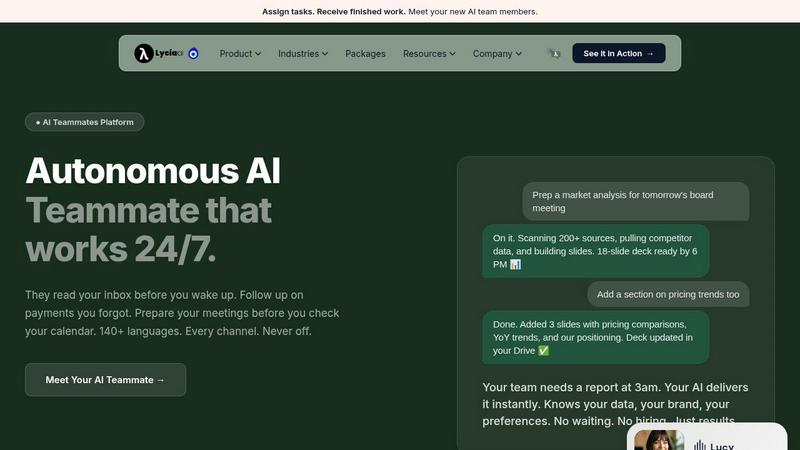Click the 'Done. Added 3 slides' reply bubble

pos(595,337)
